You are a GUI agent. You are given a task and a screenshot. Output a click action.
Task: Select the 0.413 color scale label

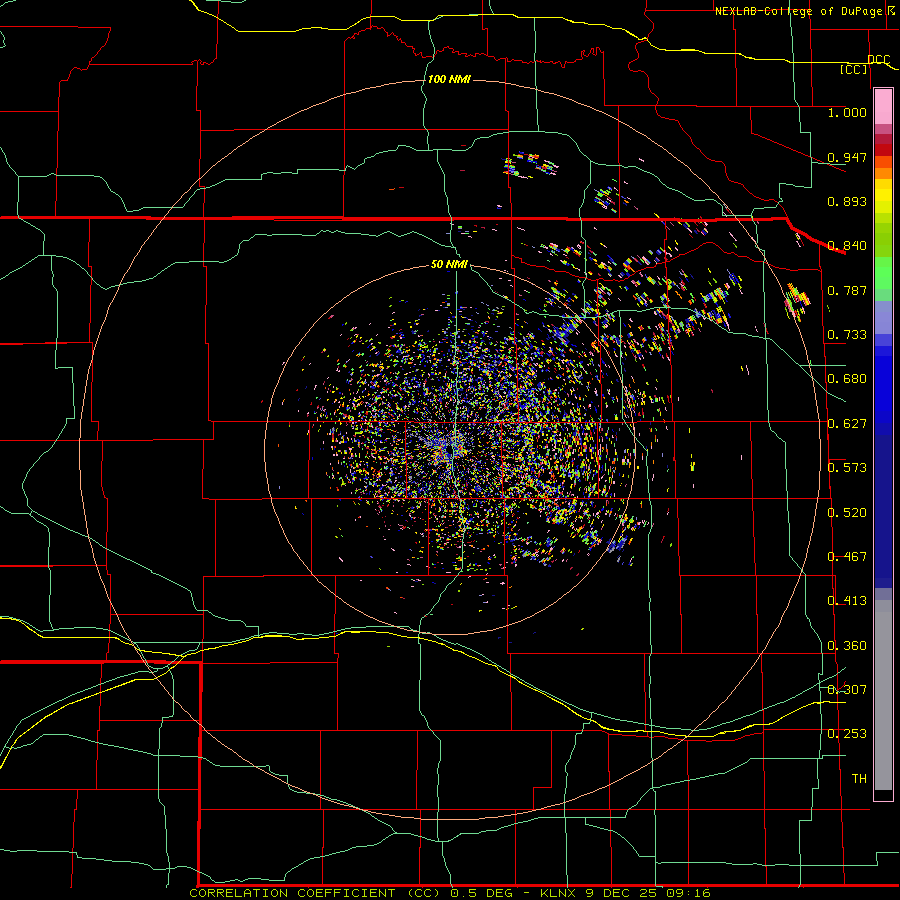pyautogui.click(x=847, y=601)
